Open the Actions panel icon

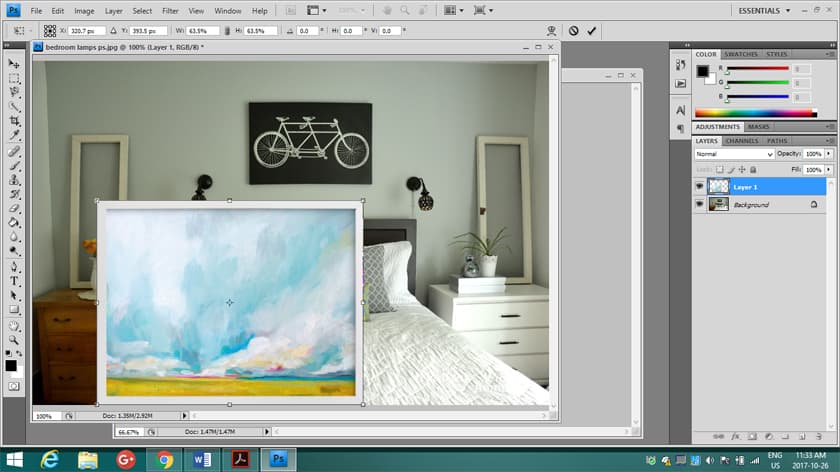[680, 84]
